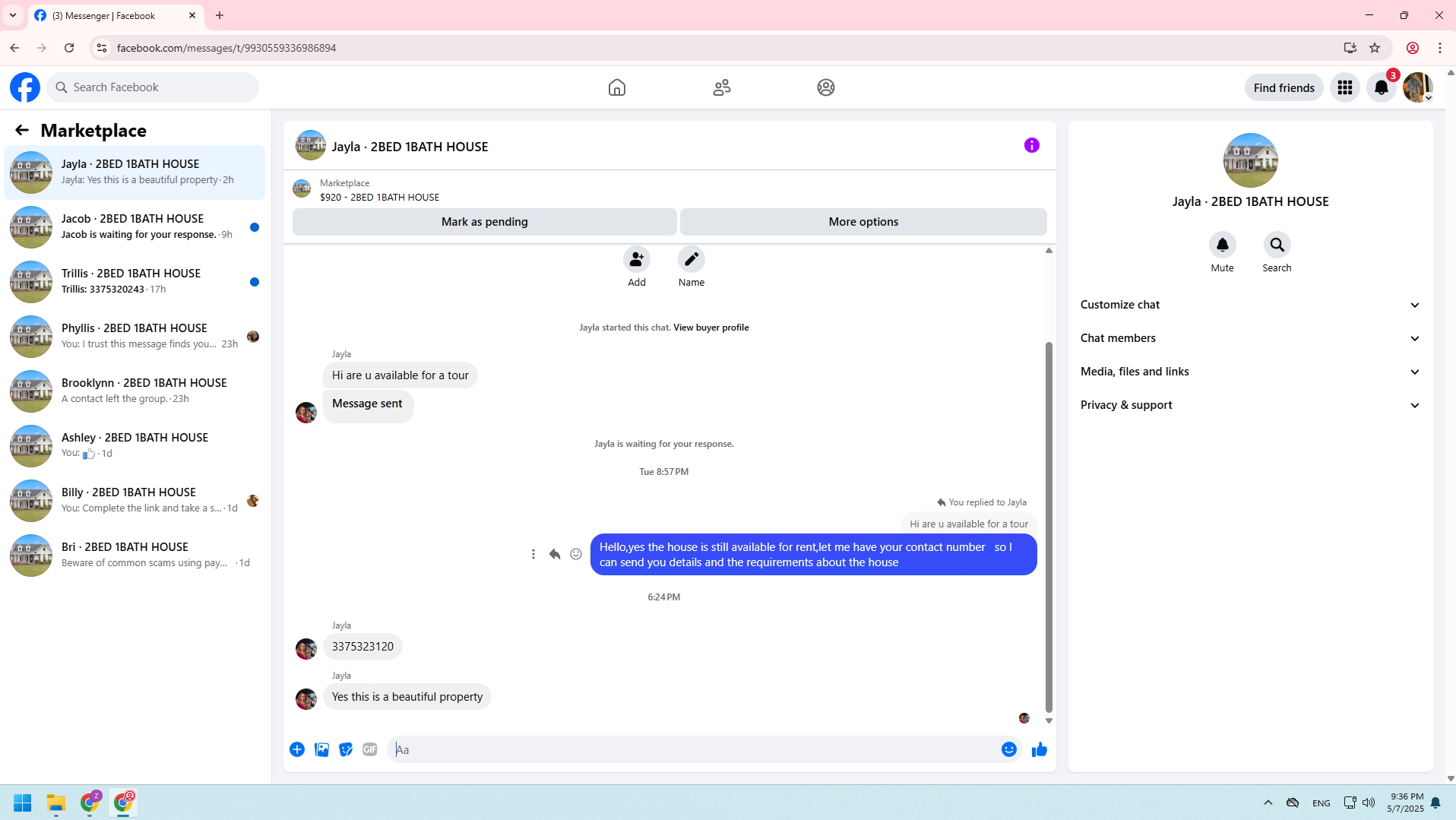Open Find friends

tap(1283, 87)
